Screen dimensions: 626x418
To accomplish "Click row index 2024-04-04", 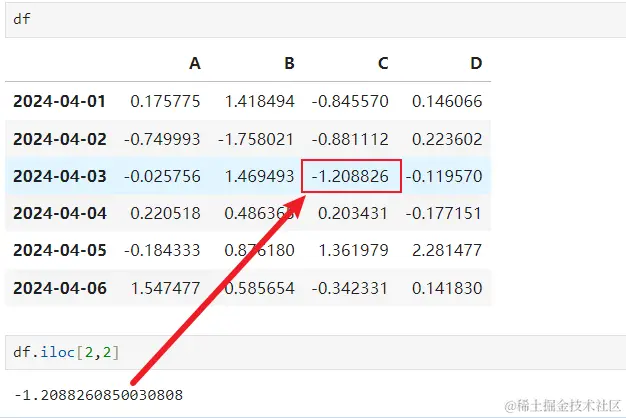I will tap(60, 213).
